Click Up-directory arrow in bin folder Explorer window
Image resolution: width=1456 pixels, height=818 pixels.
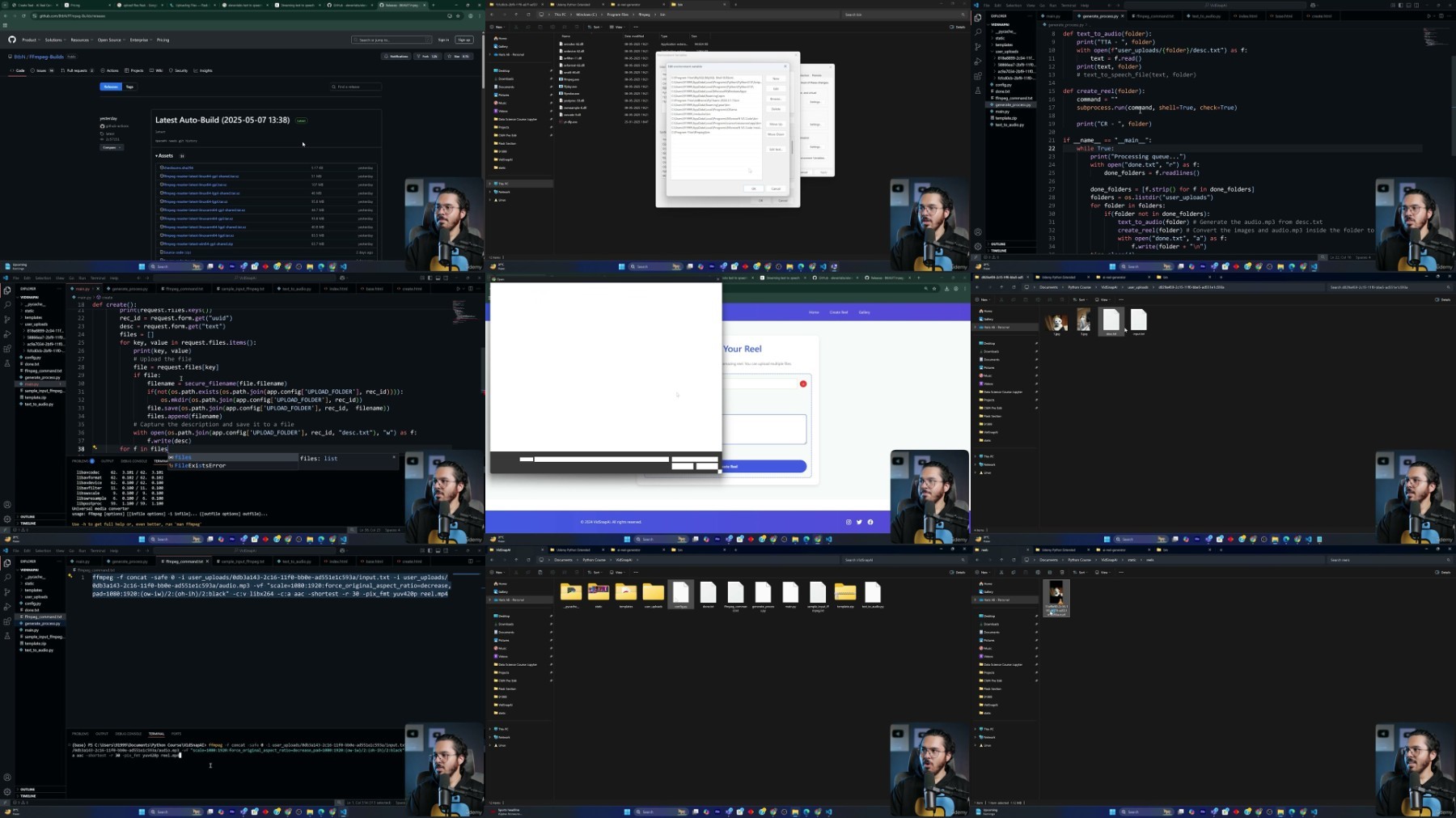(516, 15)
